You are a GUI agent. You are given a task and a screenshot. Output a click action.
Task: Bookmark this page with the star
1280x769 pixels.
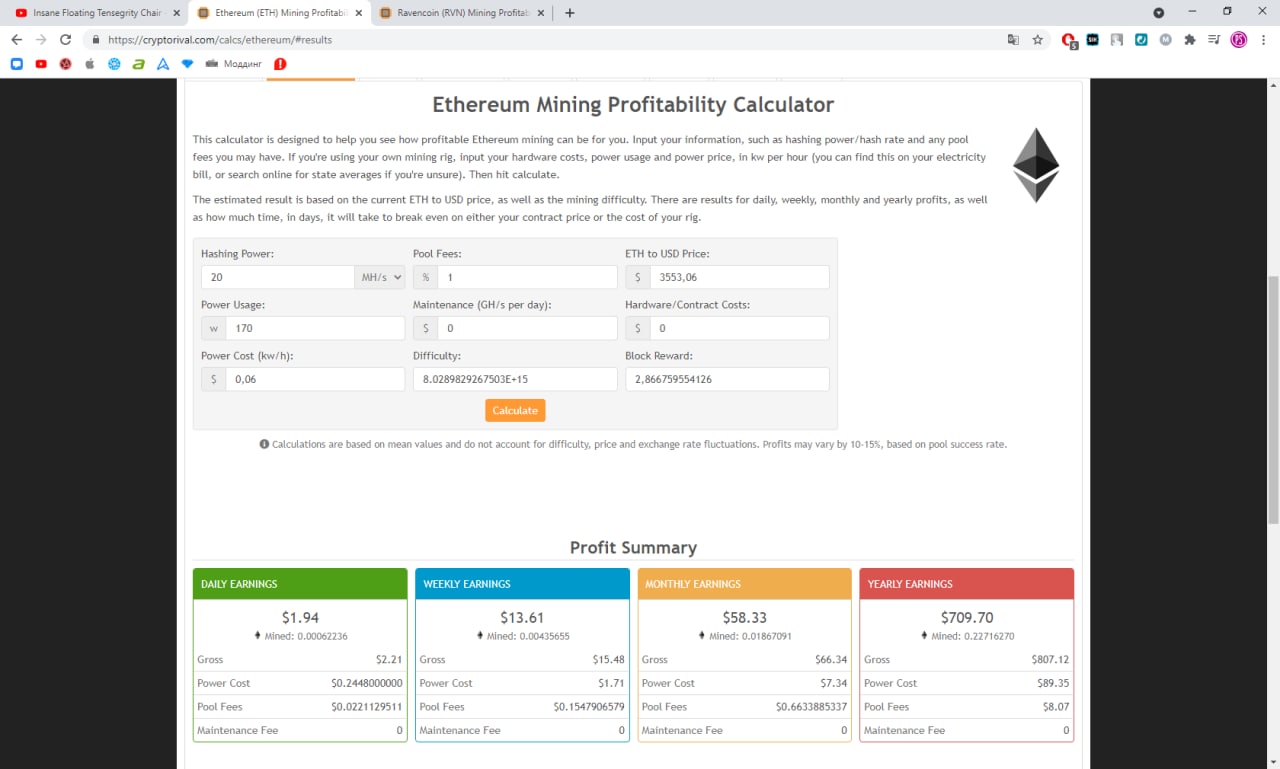(1038, 40)
